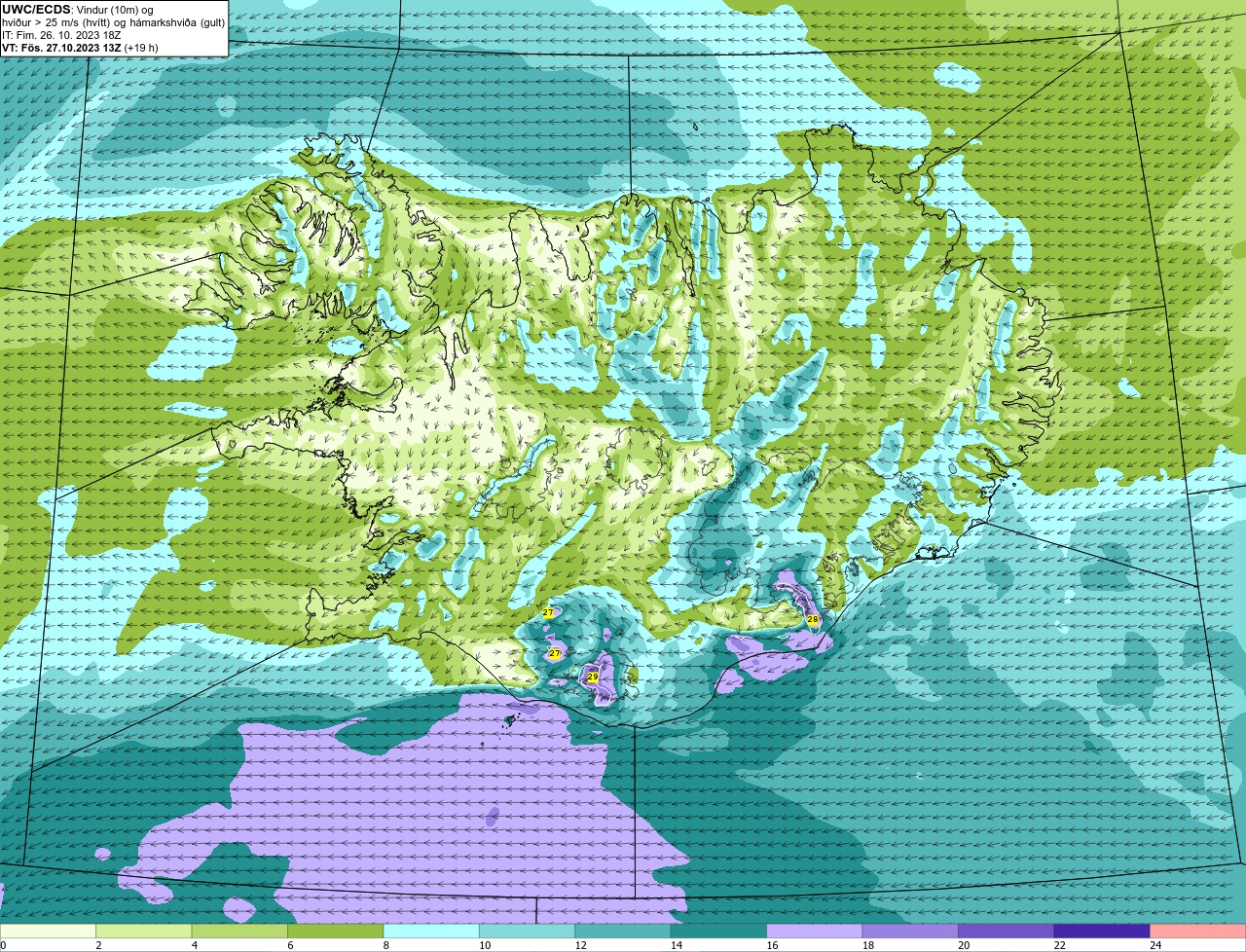
Task: Click the 8–10 m/s light cyan legend swatch
Action: pyautogui.click(x=431, y=932)
